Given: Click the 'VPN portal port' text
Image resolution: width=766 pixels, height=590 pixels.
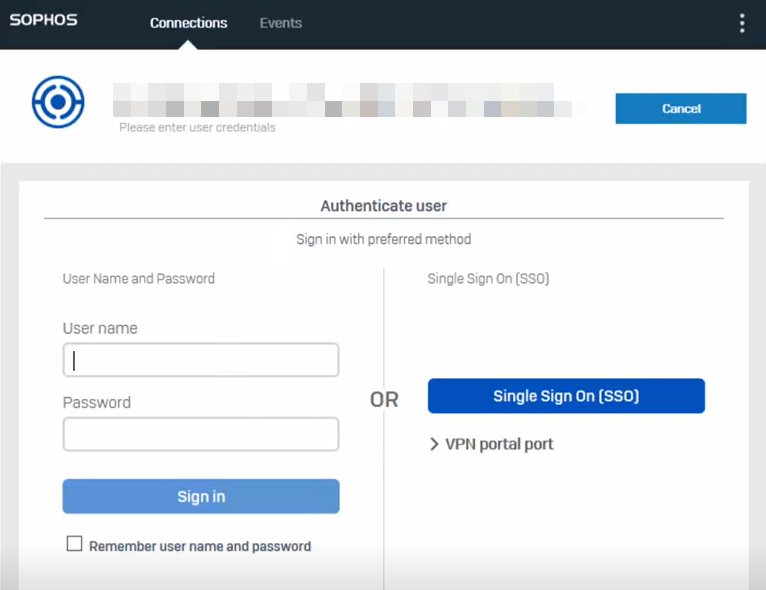Looking at the screenshot, I should coord(499,444).
